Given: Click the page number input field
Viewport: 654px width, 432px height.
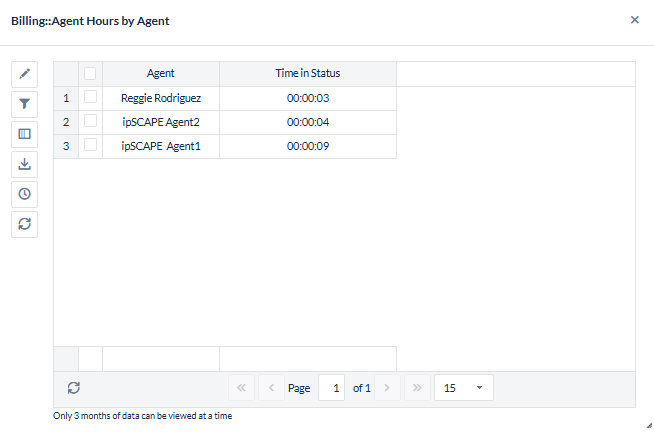Looking at the screenshot, I should click(x=332, y=388).
